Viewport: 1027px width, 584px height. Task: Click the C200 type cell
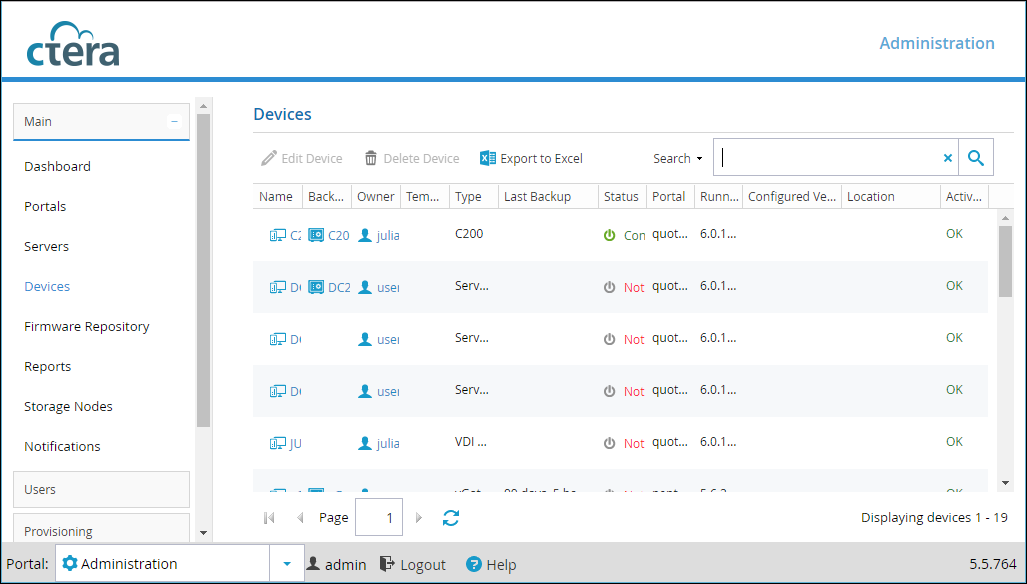pyautogui.click(x=469, y=233)
